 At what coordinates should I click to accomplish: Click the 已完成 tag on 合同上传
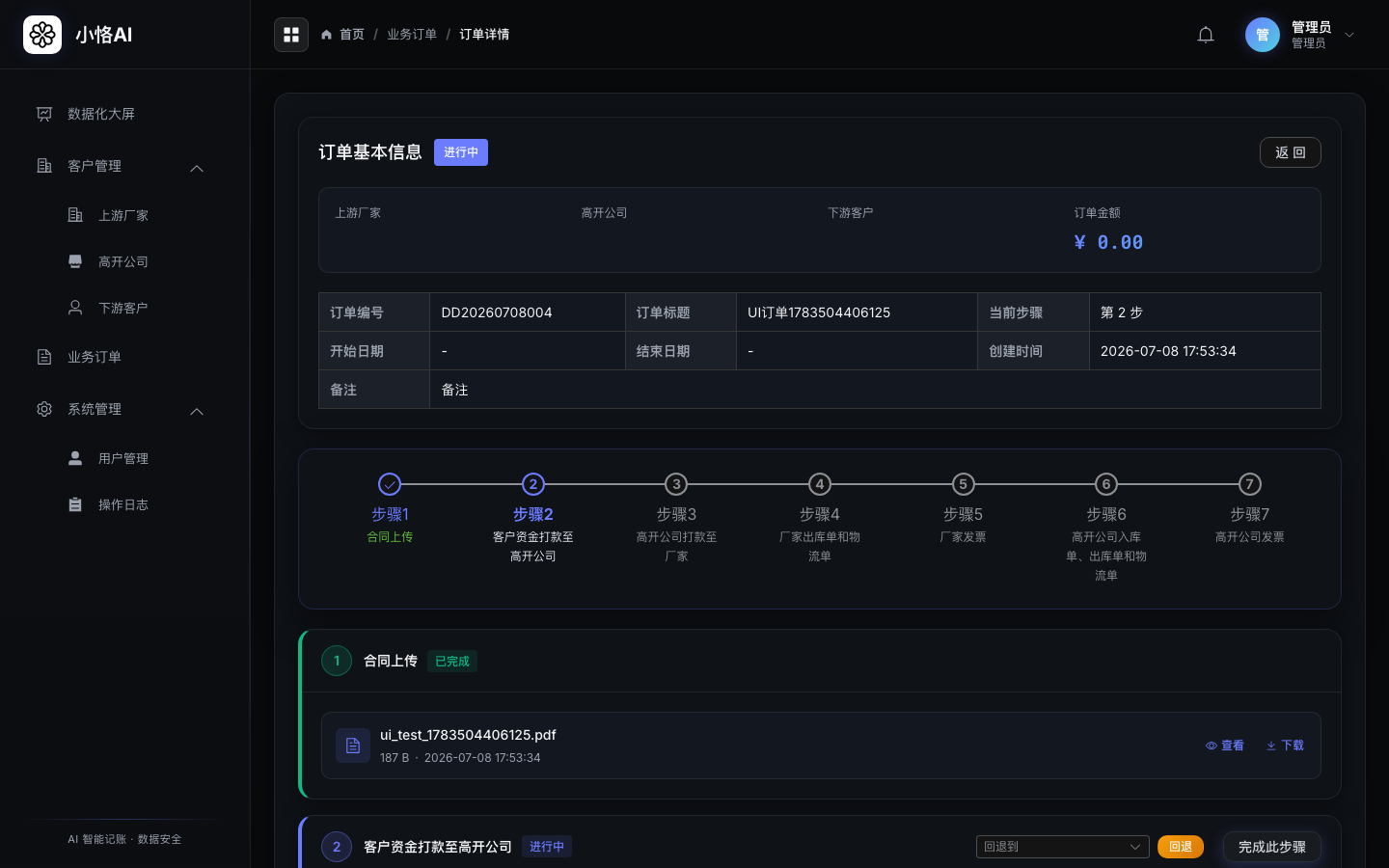[452, 662]
